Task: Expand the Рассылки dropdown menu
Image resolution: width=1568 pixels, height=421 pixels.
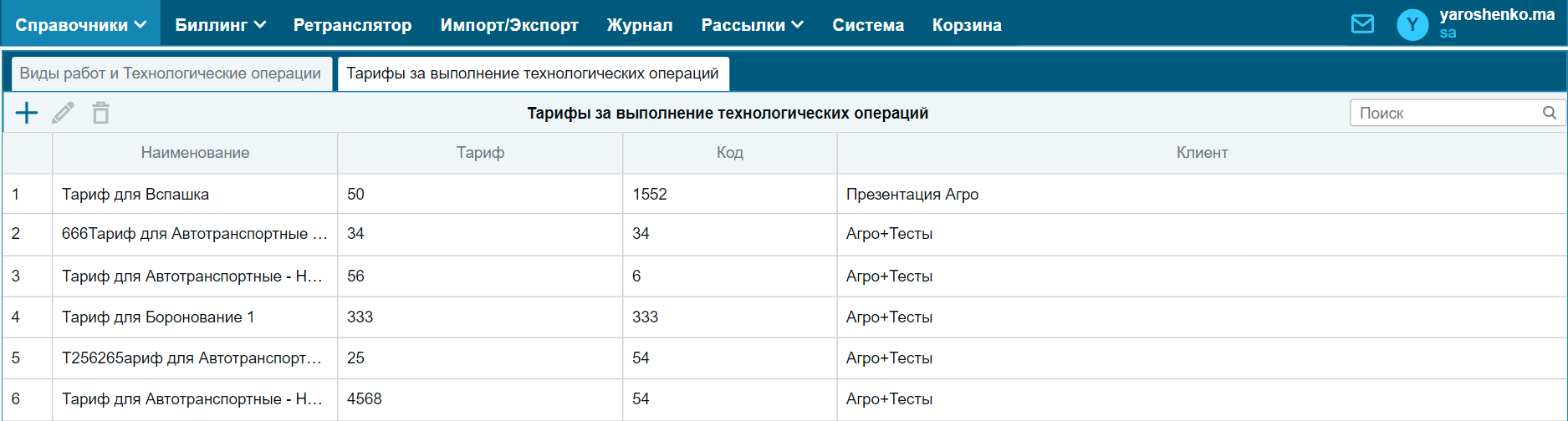Action: [x=752, y=25]
